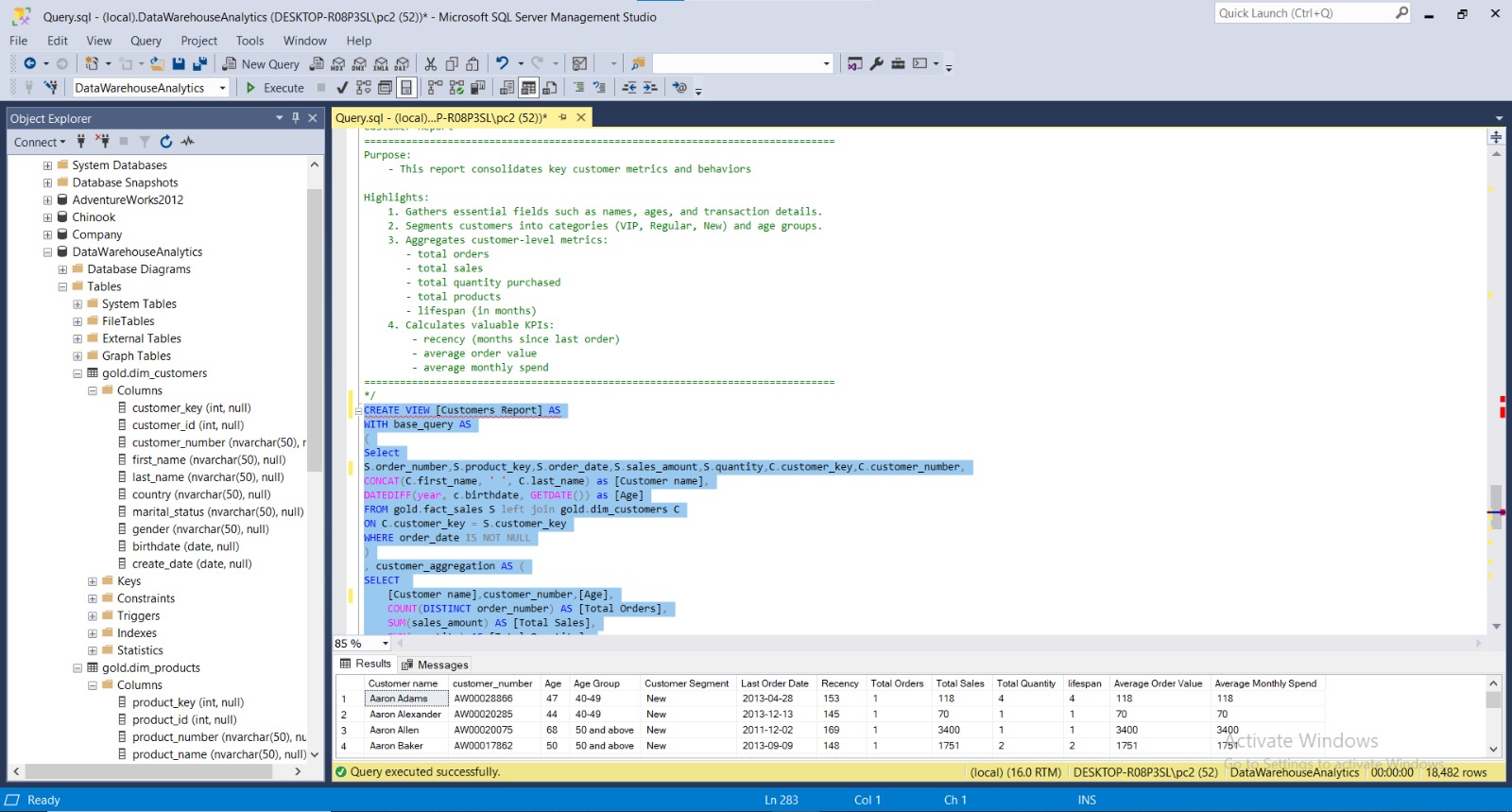Viewport: 1512px width, 812px height.
Task: Open the DataWarehouseAnalytics database dropdown
Action: click(x=223, y=88)
